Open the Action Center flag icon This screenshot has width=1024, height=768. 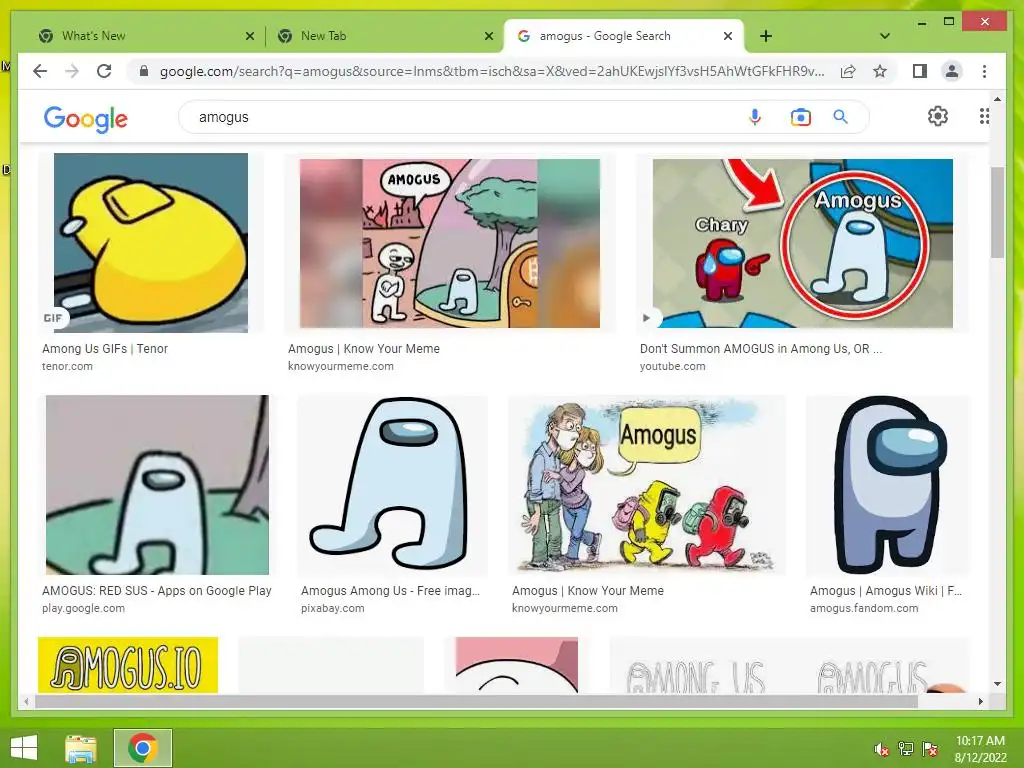point(930,749)
